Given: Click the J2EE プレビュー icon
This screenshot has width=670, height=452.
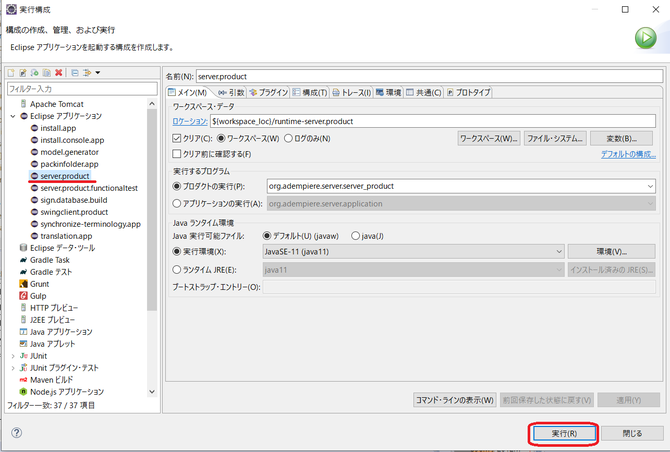Looking at the screenshot, I should (24, 320).
